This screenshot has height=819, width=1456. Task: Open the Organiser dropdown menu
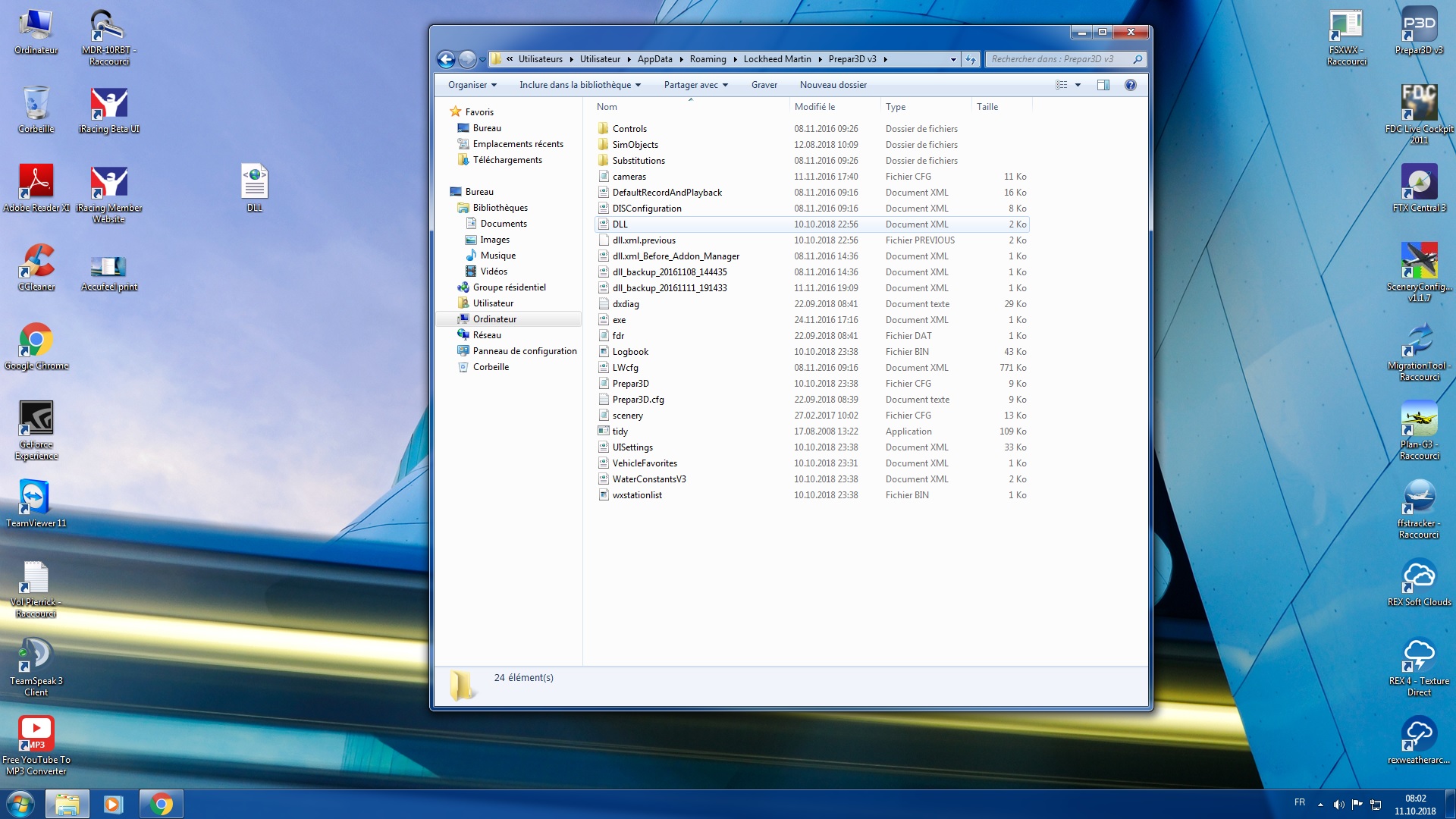click(x=472, y=85)
